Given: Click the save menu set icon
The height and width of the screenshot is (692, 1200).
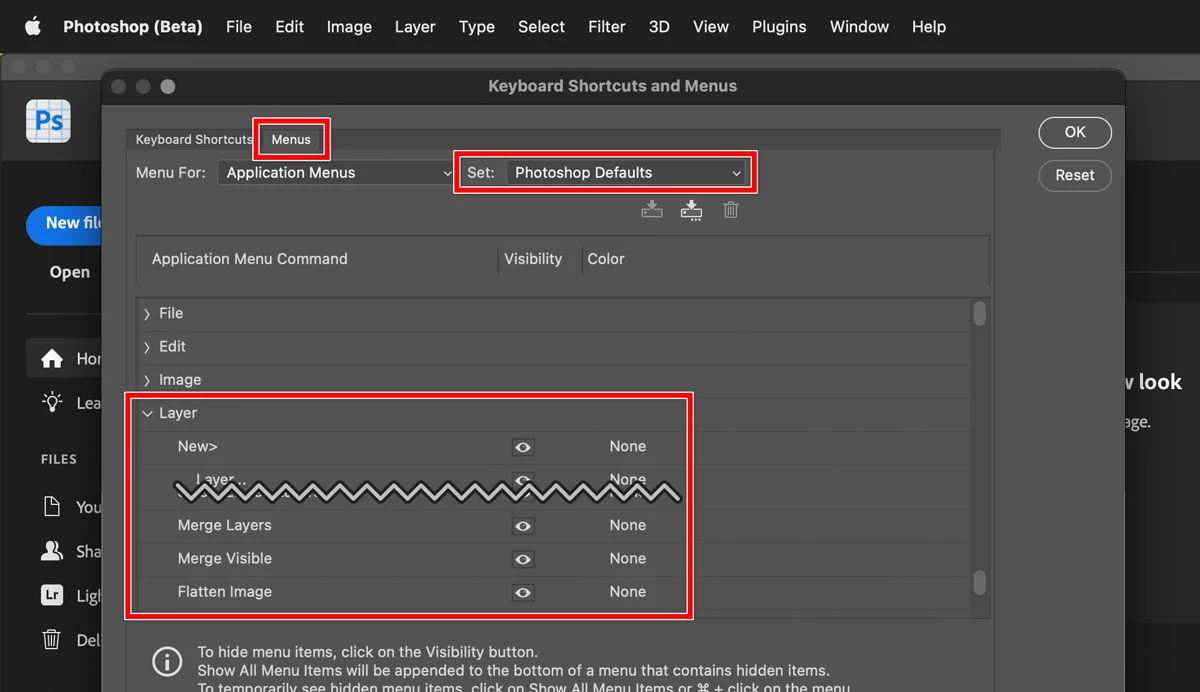Looking at the screenshot, I should (x=652, y=210).
